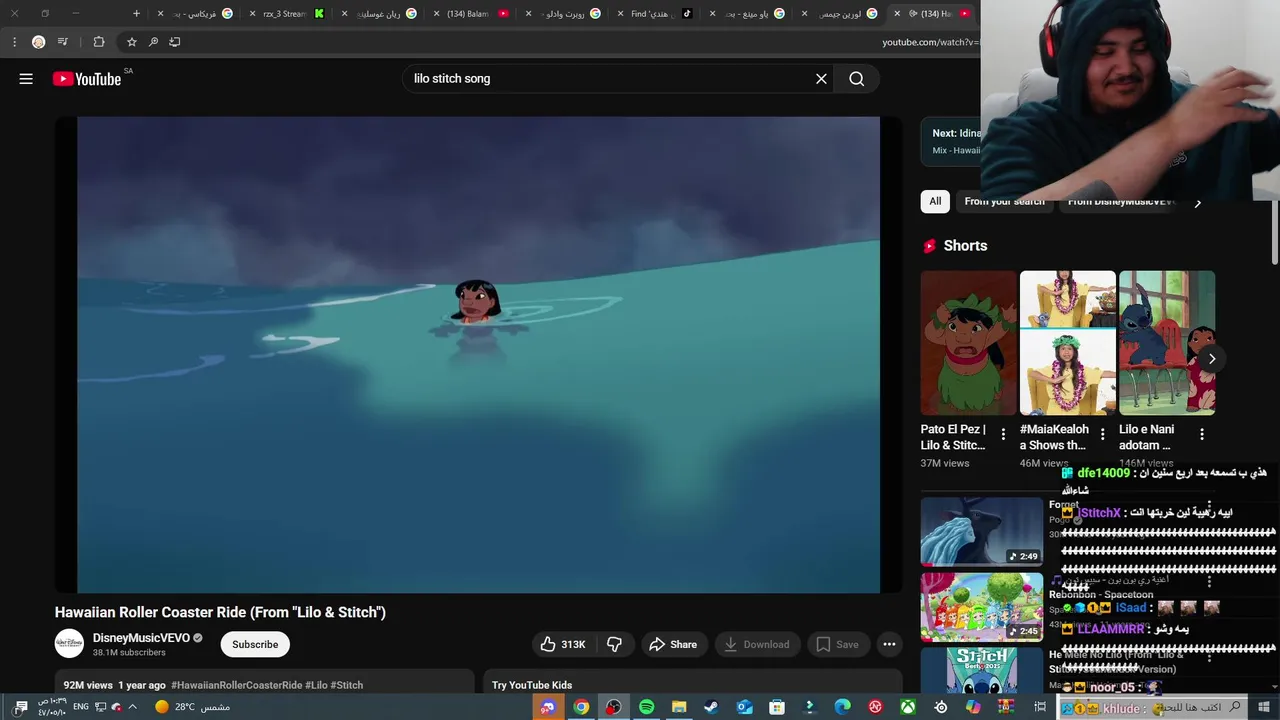Open a new browser tab with plus
The width and height of the screenshot is (1280, 720).
[x=137, y=14]
